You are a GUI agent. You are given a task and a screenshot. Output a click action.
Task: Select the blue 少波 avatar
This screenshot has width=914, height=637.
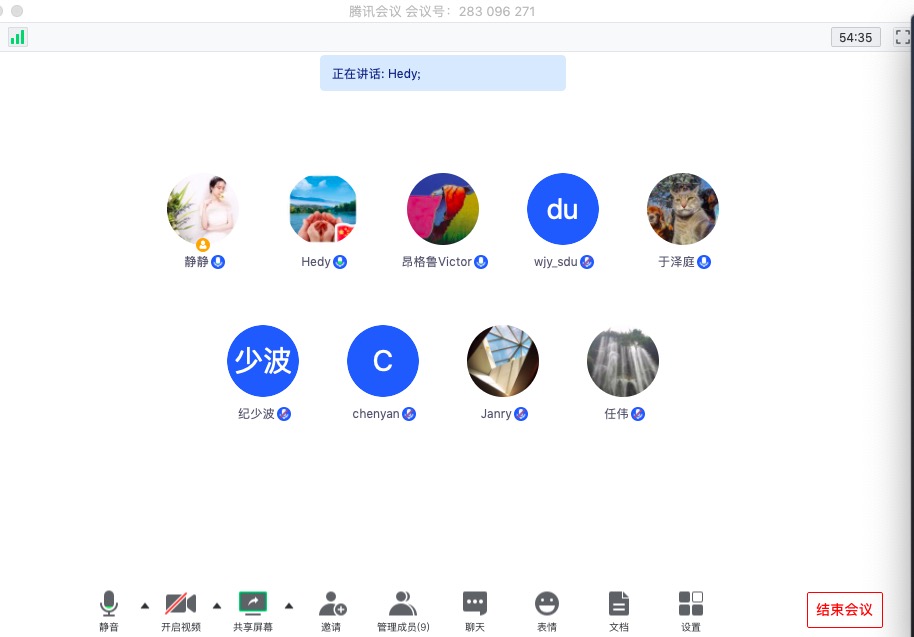(263, 361)
